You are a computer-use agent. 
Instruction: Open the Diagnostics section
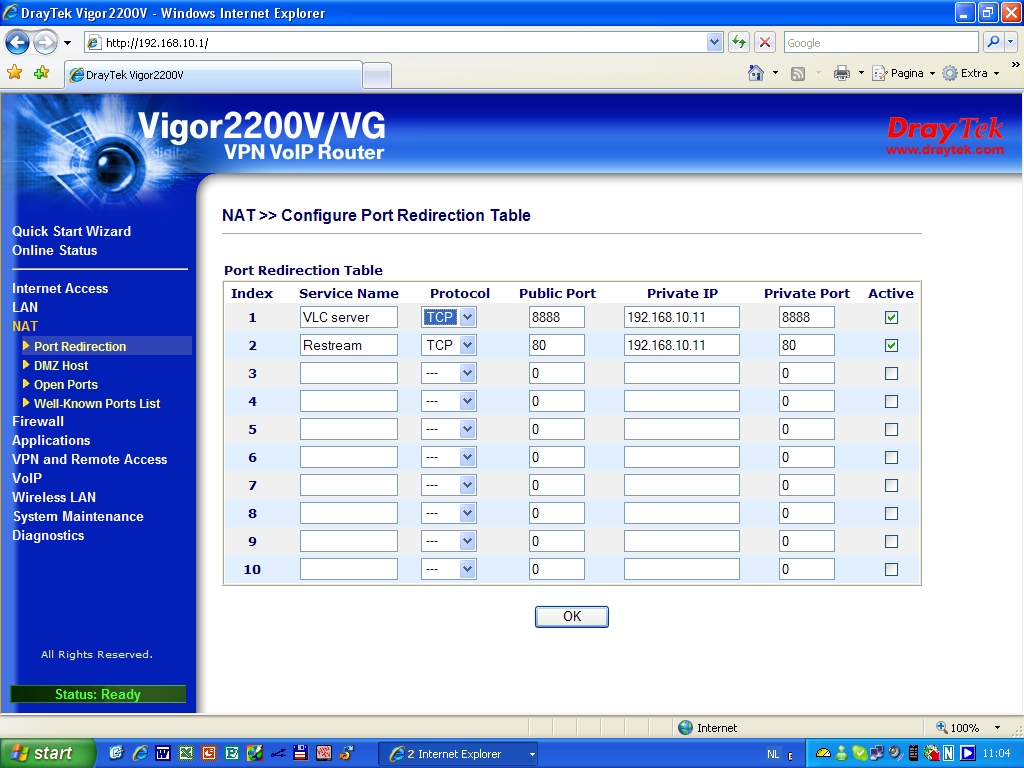[x=48, y=536]
